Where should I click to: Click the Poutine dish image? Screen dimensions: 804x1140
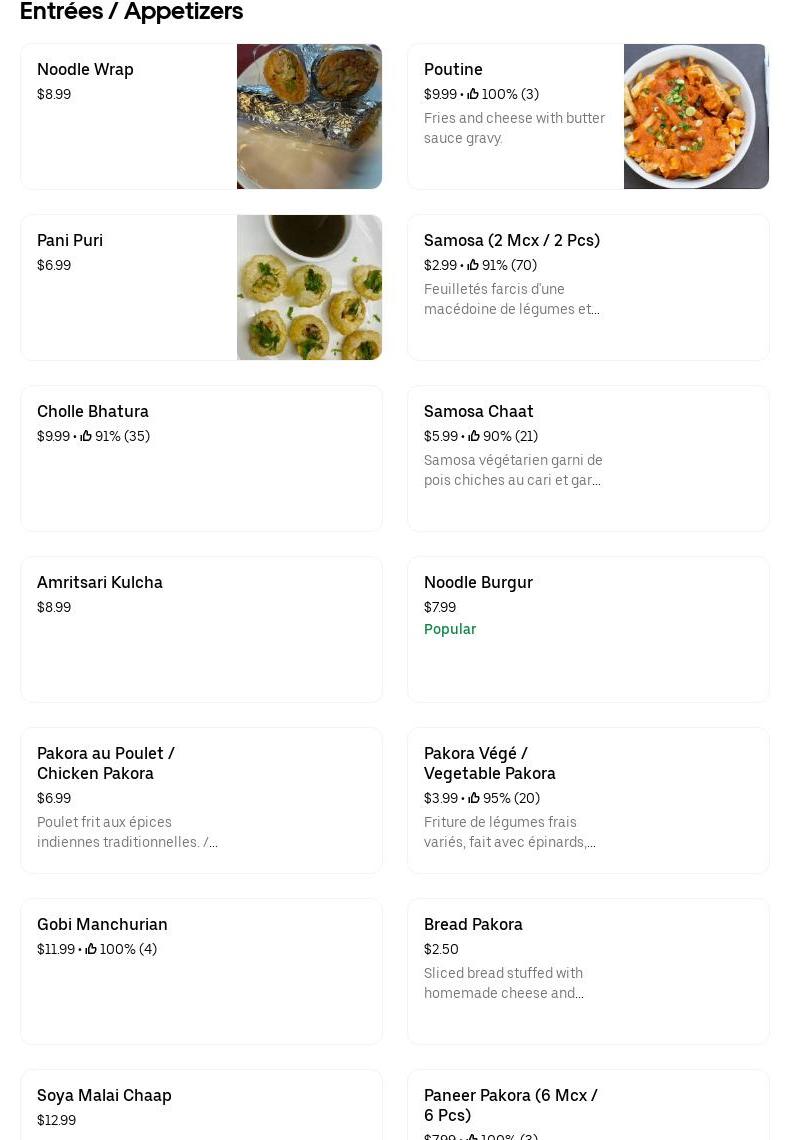click(696, 116)
